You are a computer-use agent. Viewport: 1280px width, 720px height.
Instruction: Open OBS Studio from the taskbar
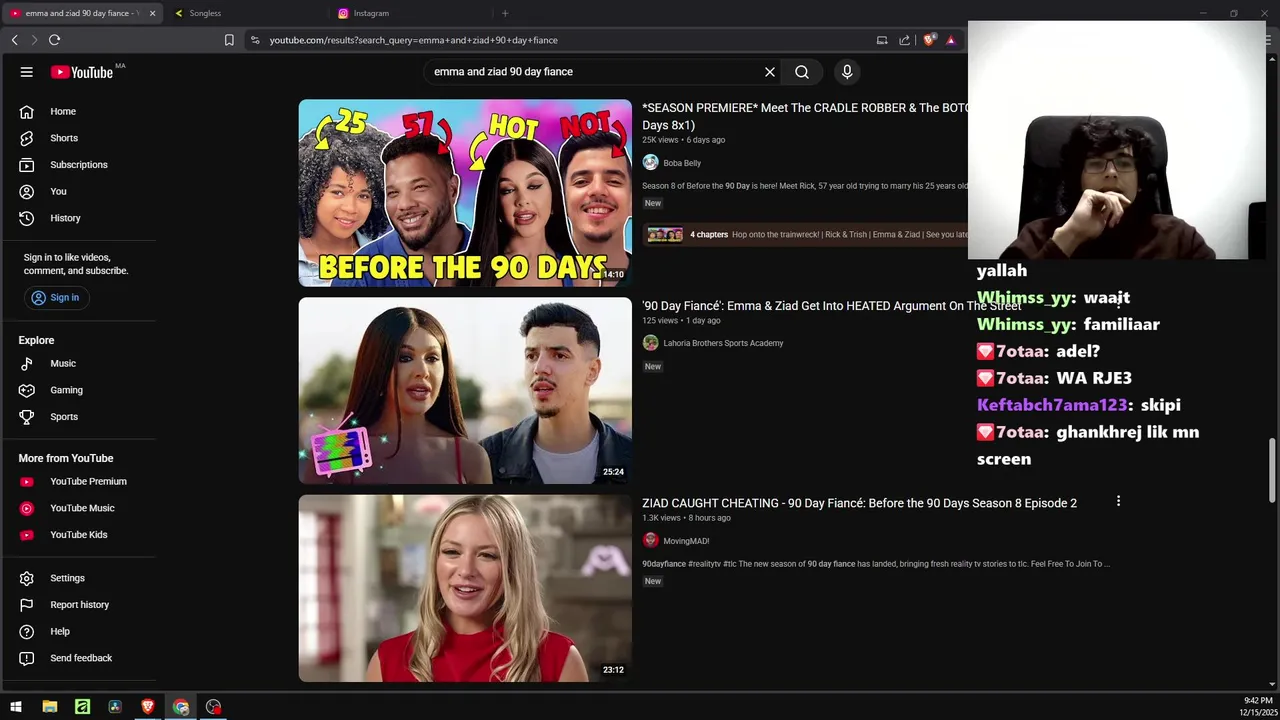tap(213, 707)
